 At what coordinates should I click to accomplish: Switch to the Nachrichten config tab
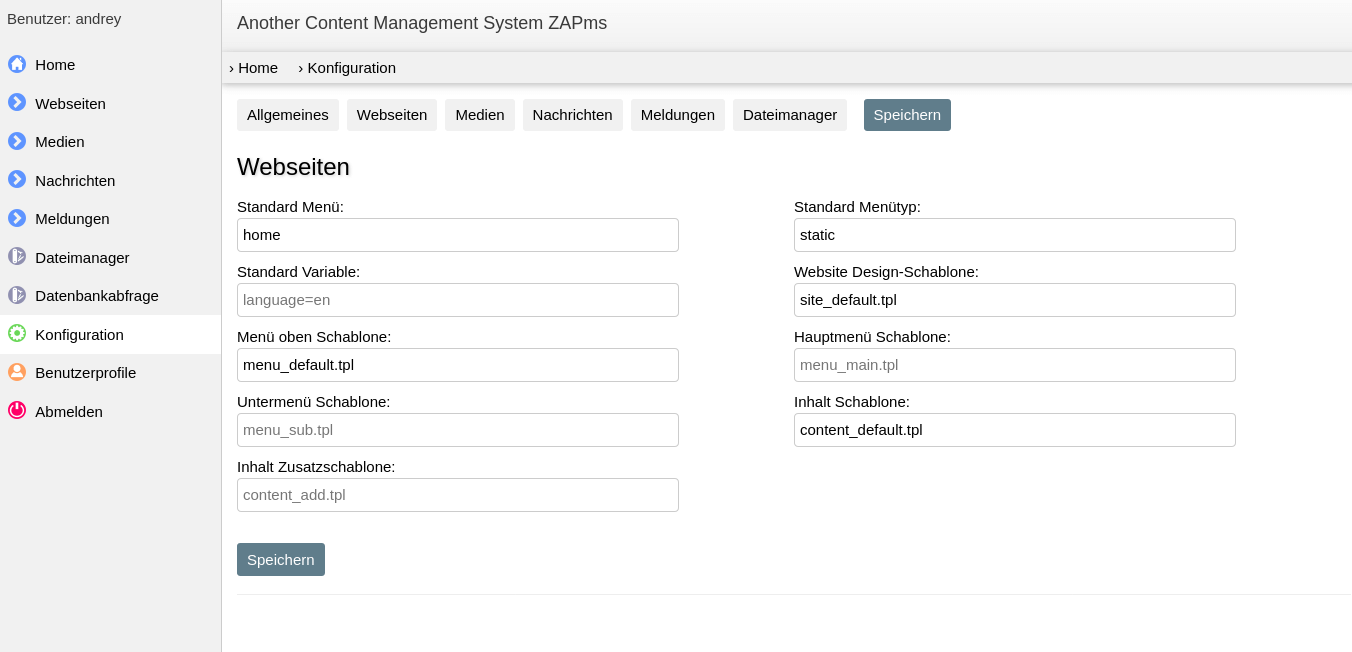573,115
